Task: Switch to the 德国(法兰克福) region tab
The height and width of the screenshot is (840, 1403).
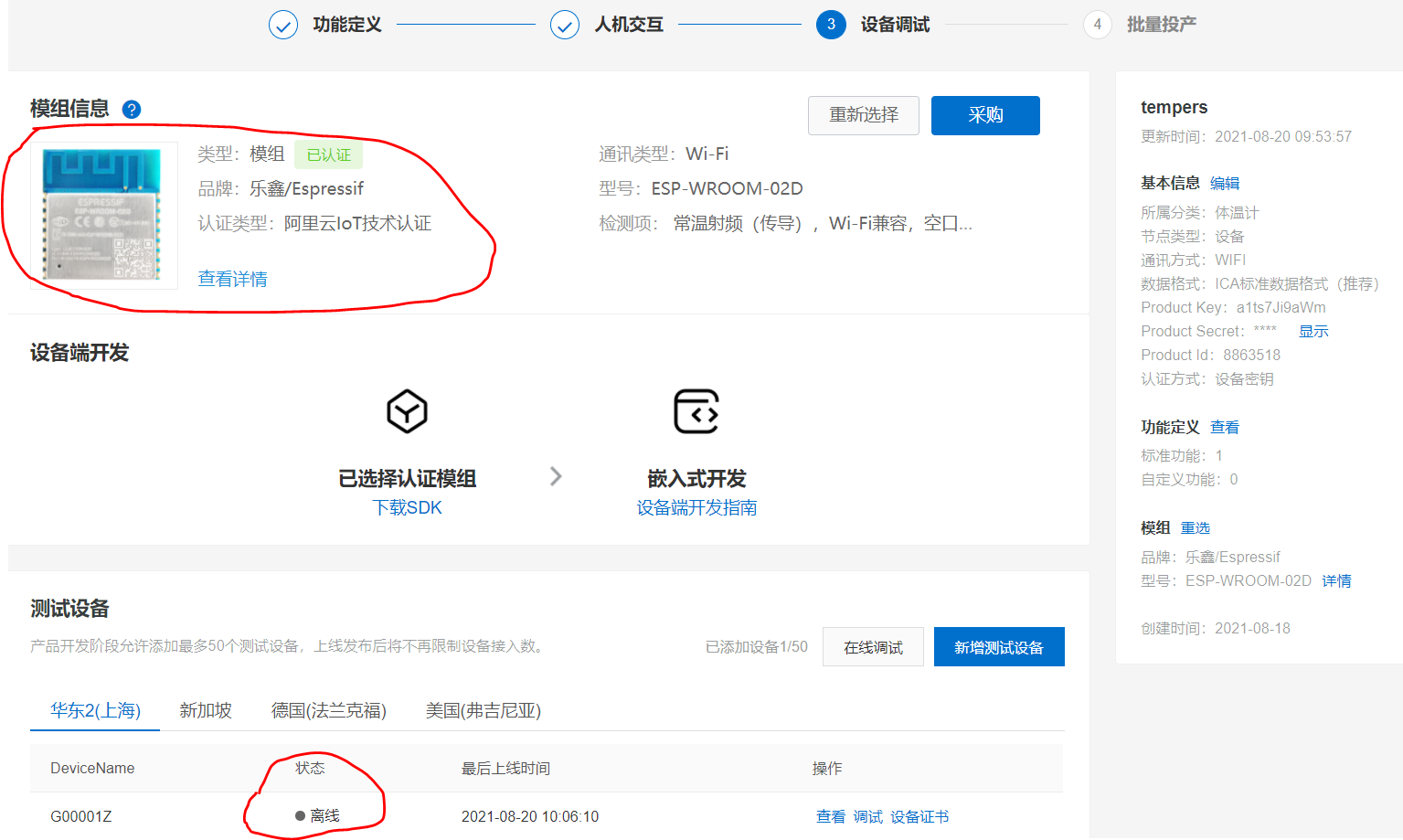Action: (328, 710)
